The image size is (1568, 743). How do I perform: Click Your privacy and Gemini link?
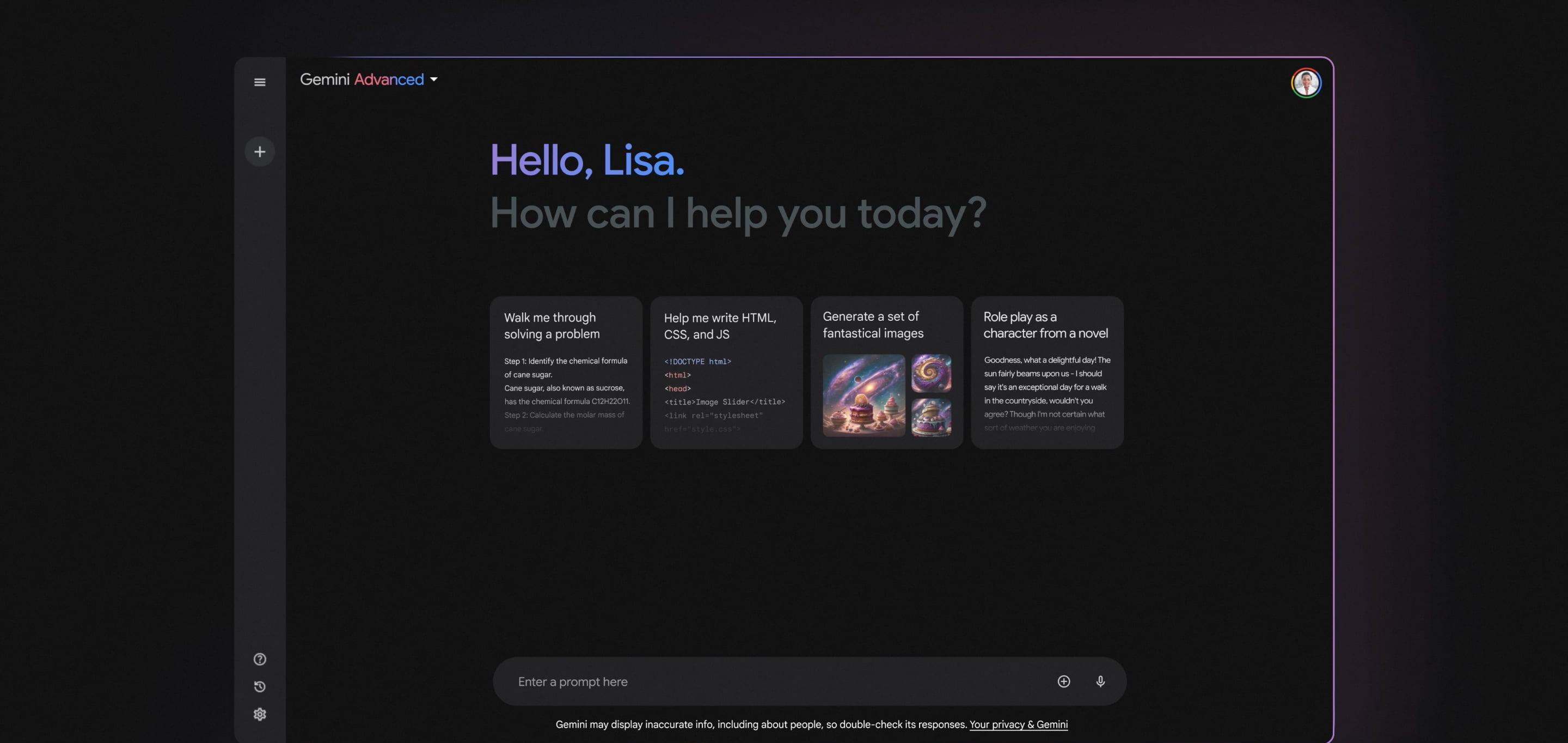[x=1017, y=724]
